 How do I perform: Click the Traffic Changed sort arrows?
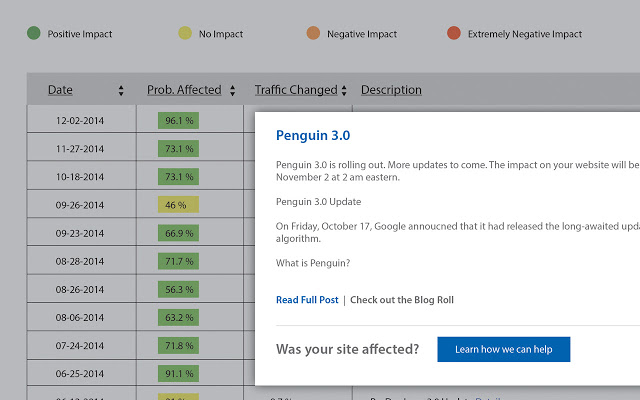pyautogui.click(x=344, y=90)
